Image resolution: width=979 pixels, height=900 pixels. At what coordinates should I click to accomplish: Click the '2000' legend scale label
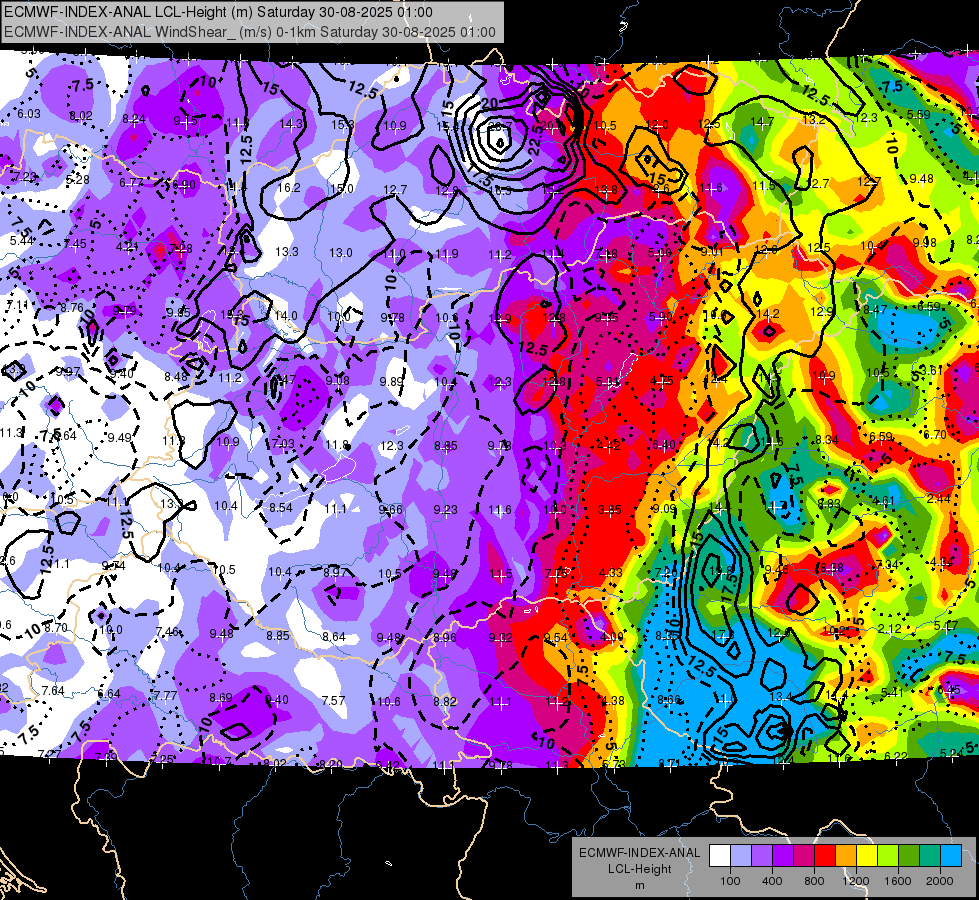(x=940, y=881)
